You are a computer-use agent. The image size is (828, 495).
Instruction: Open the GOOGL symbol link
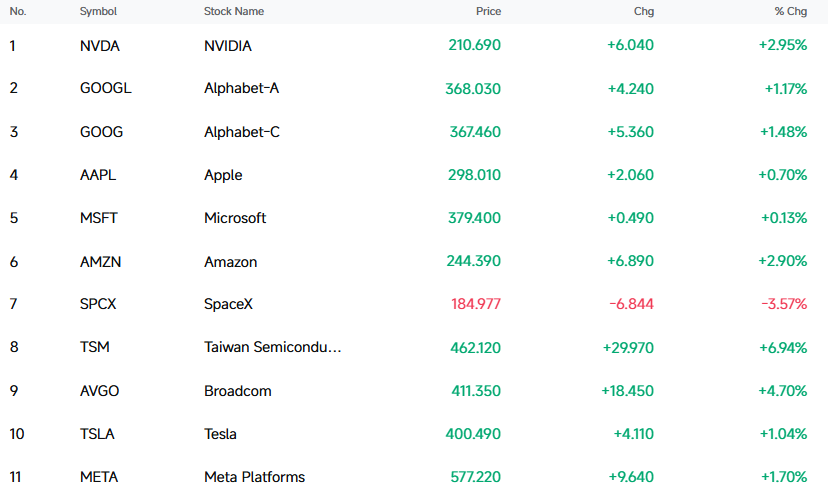tap(106, 88)
